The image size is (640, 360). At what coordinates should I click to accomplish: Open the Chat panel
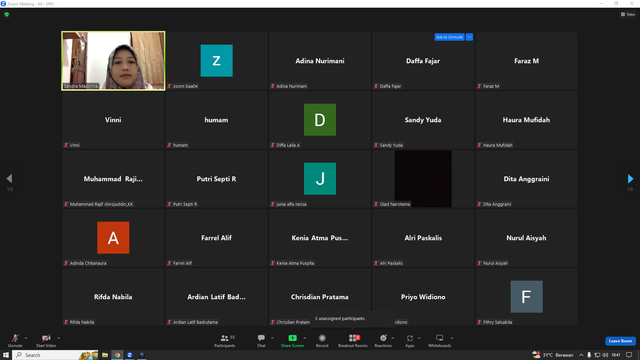click(261, 340)
